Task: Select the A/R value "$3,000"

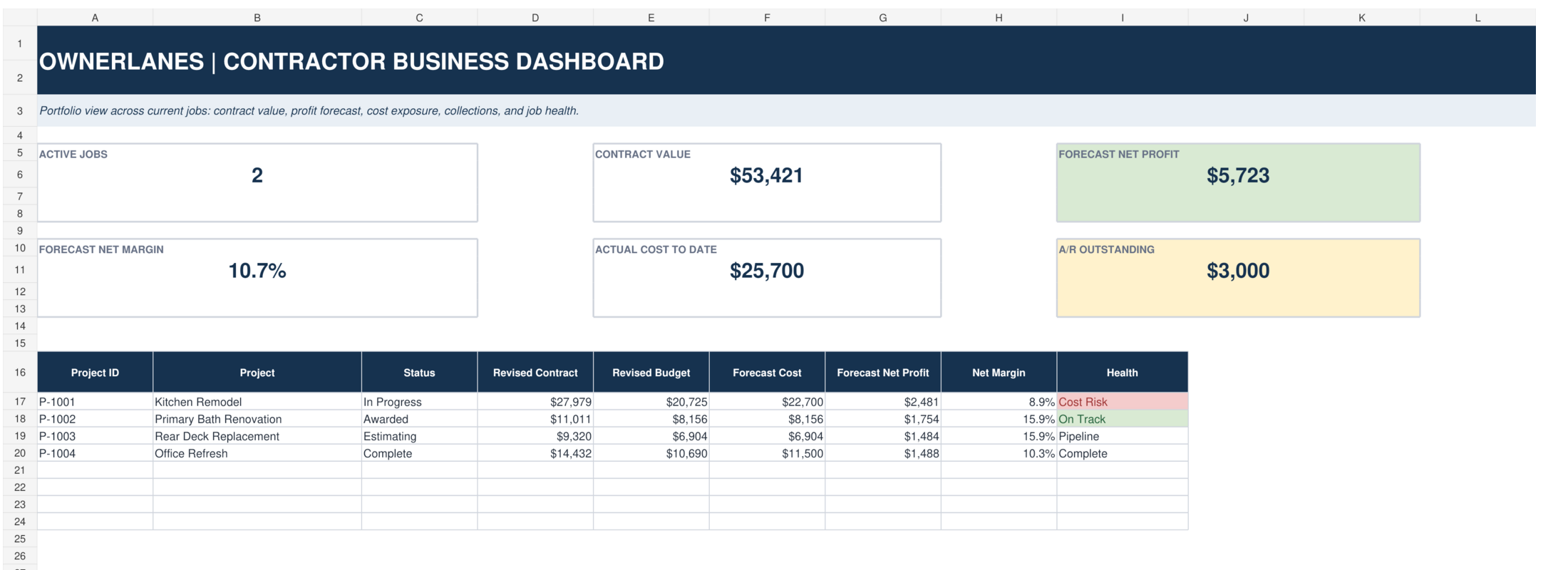Action: (x=1238, y=271)
